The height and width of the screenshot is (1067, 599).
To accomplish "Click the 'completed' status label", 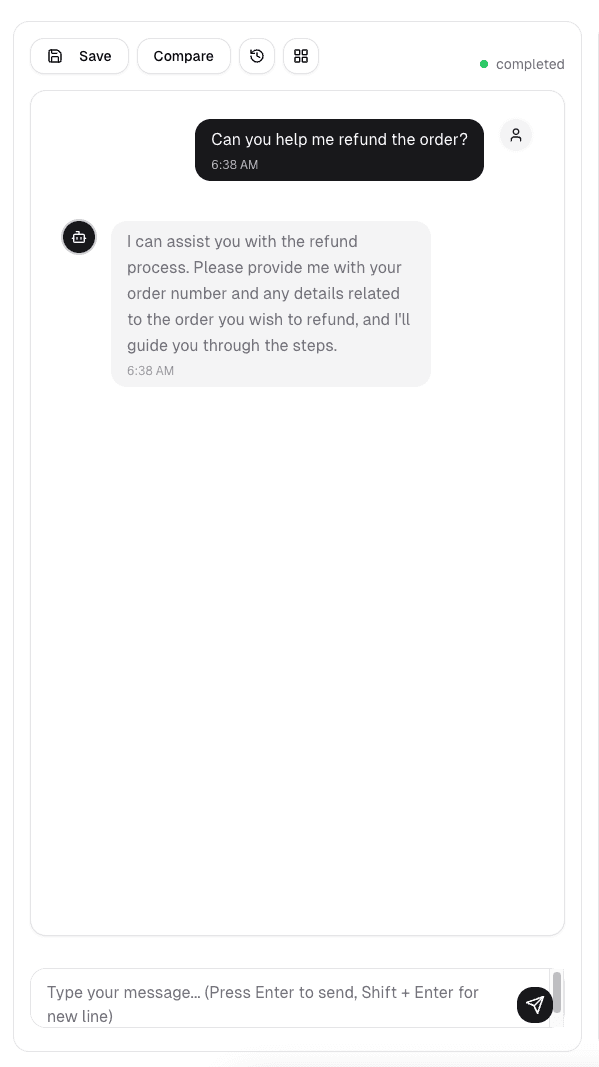I will pyautogui.click(x=530, y=64).
